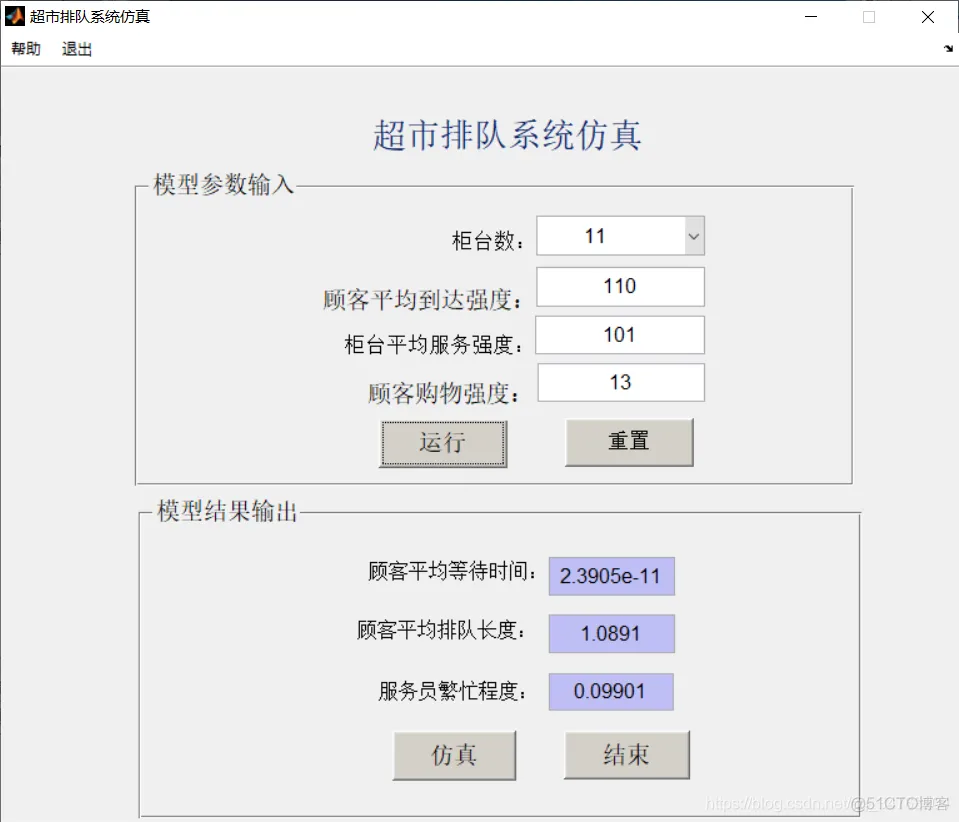Select the 顾客平均等待时间 result box

(x=611, y=575)
